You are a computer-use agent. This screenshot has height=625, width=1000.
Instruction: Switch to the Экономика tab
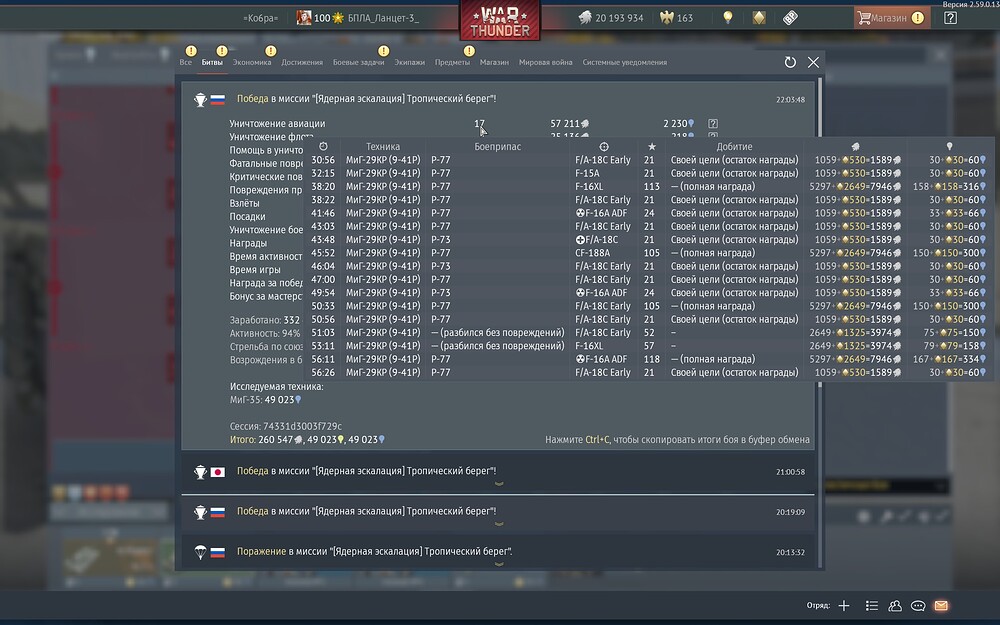click(252, 62)
